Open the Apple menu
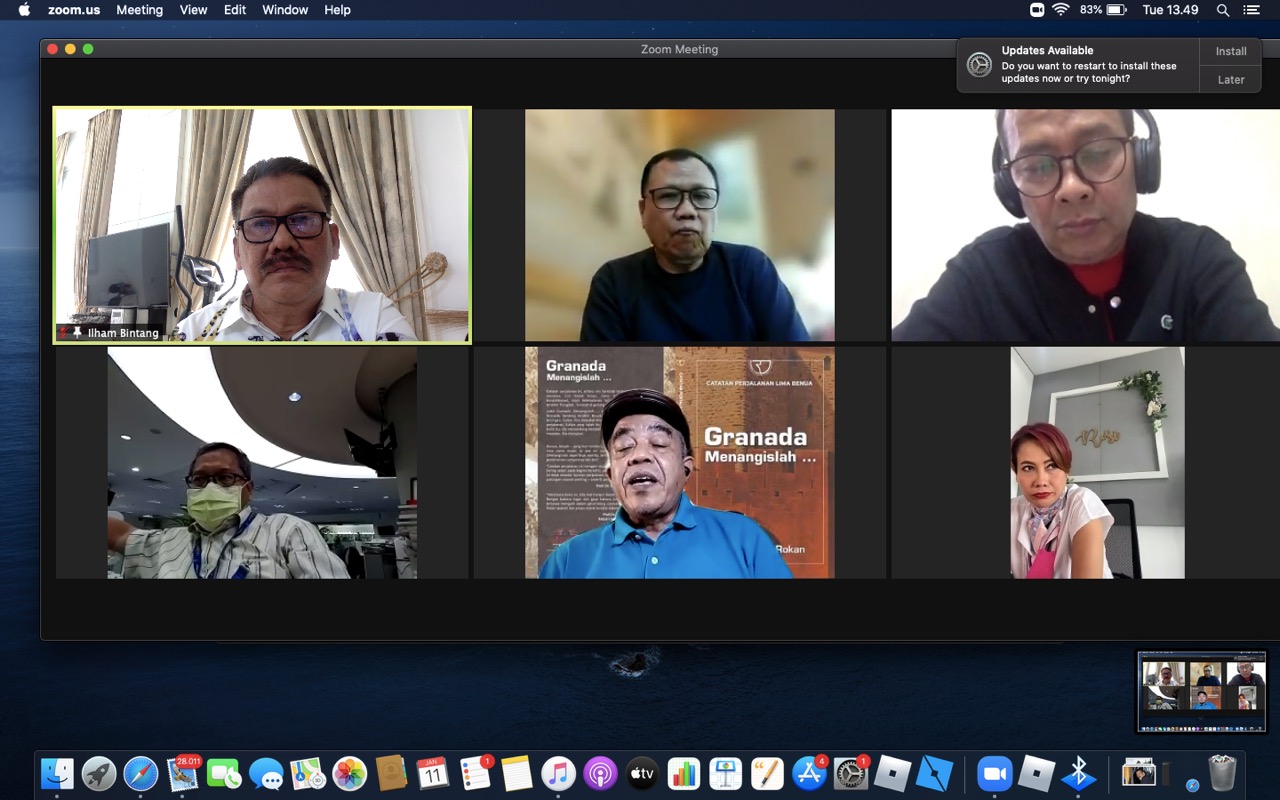The image size is (1280, 800). tap(24, 10)
